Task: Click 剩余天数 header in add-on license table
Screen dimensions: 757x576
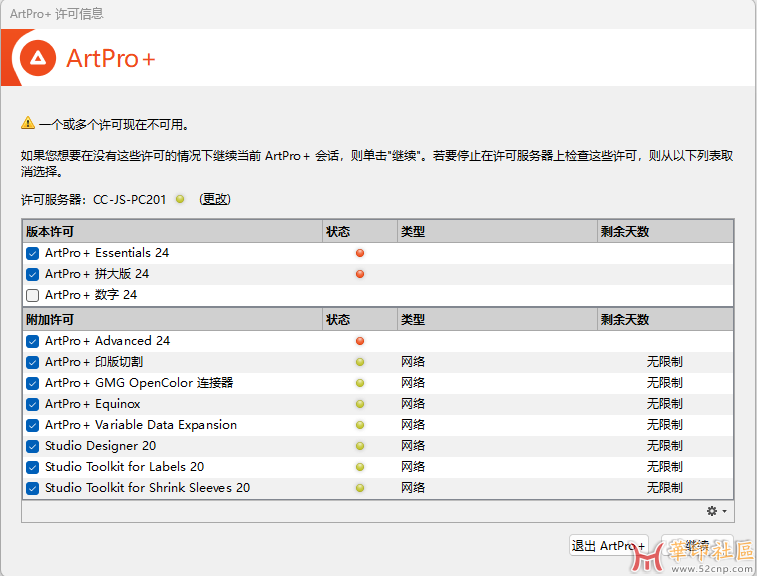Action: 665,320
